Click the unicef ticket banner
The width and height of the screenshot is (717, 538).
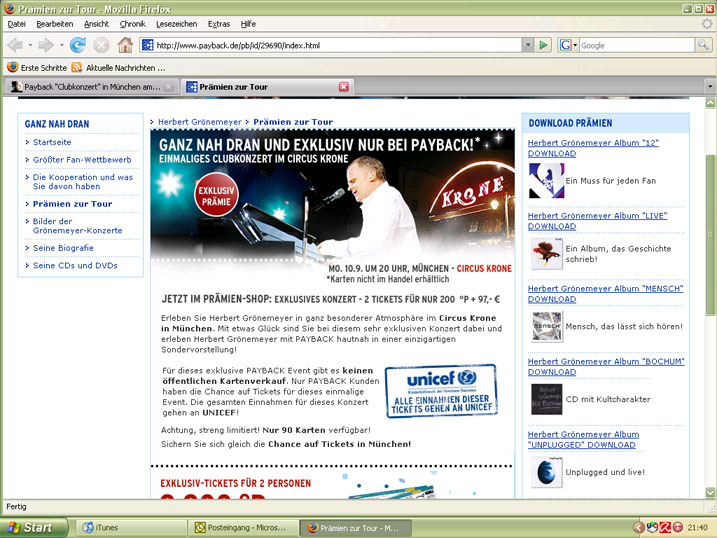[440, 391]
